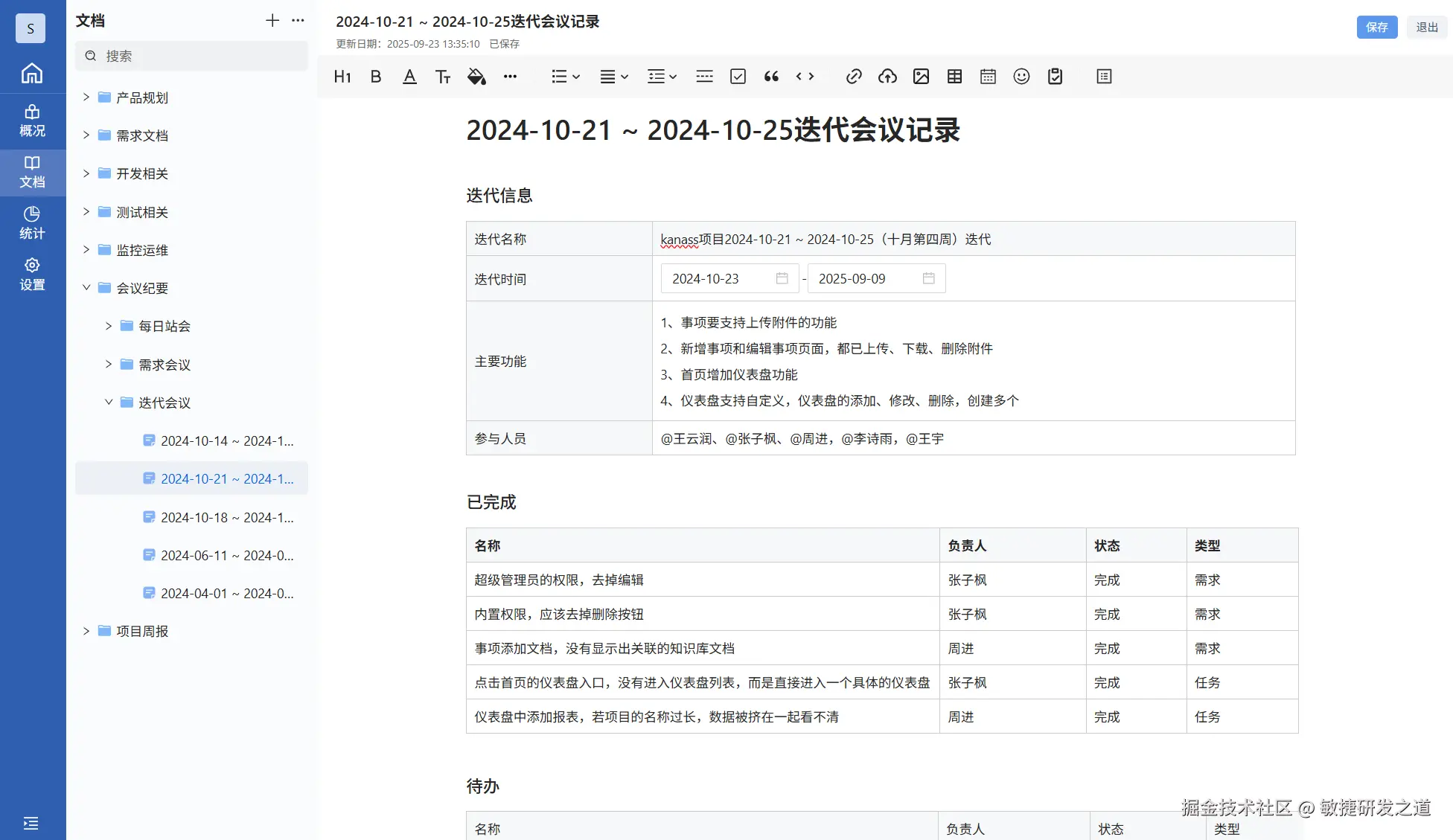Expand the 产品规划 folder
Screen dimensions: 1453x840
click(86, 97)
